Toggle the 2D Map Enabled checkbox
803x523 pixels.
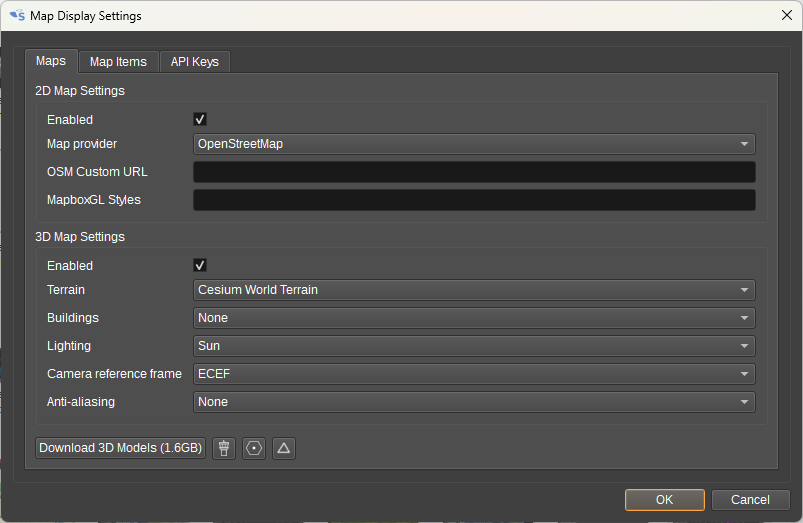[x=200, y=119]
